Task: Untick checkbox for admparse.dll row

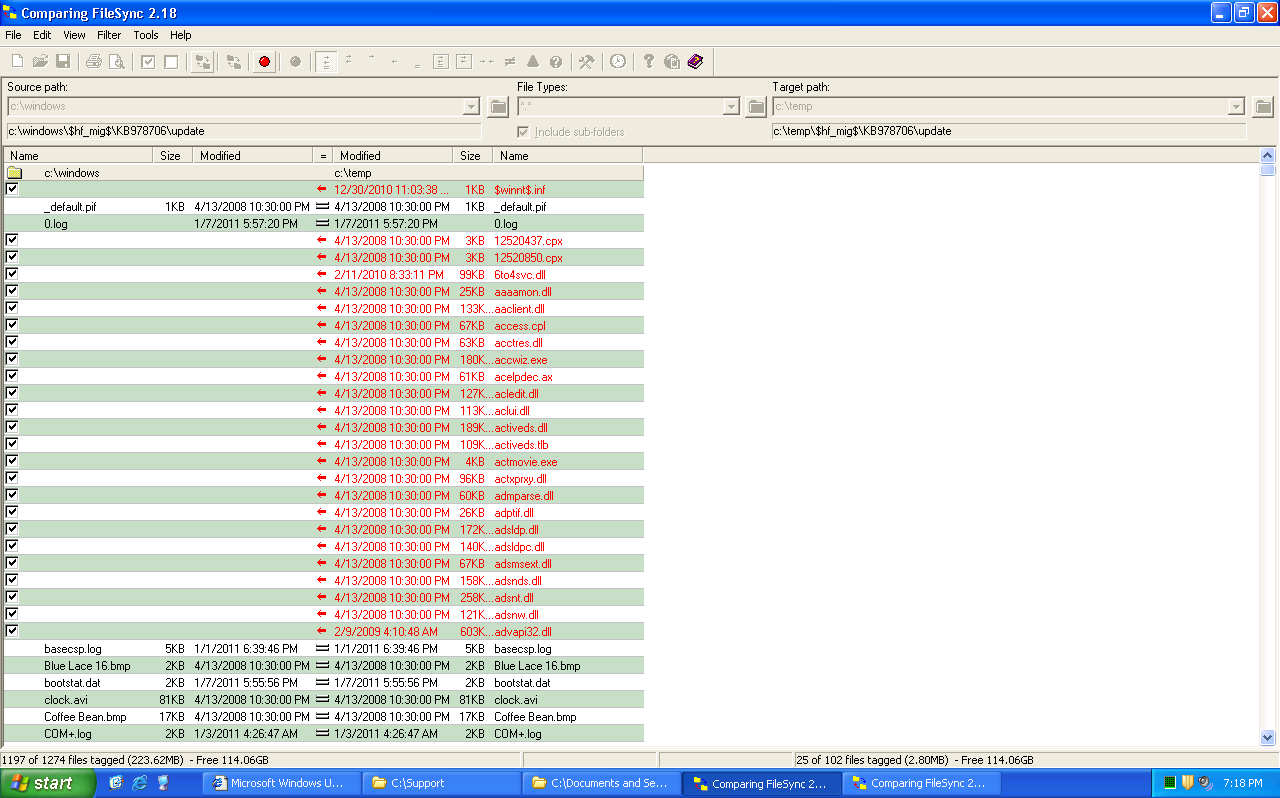Action: point(12,495)
